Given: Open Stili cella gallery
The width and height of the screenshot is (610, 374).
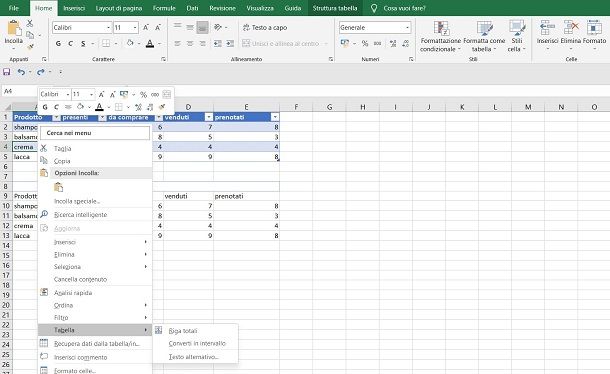Looking at the screenshot, I should point(517,37).
